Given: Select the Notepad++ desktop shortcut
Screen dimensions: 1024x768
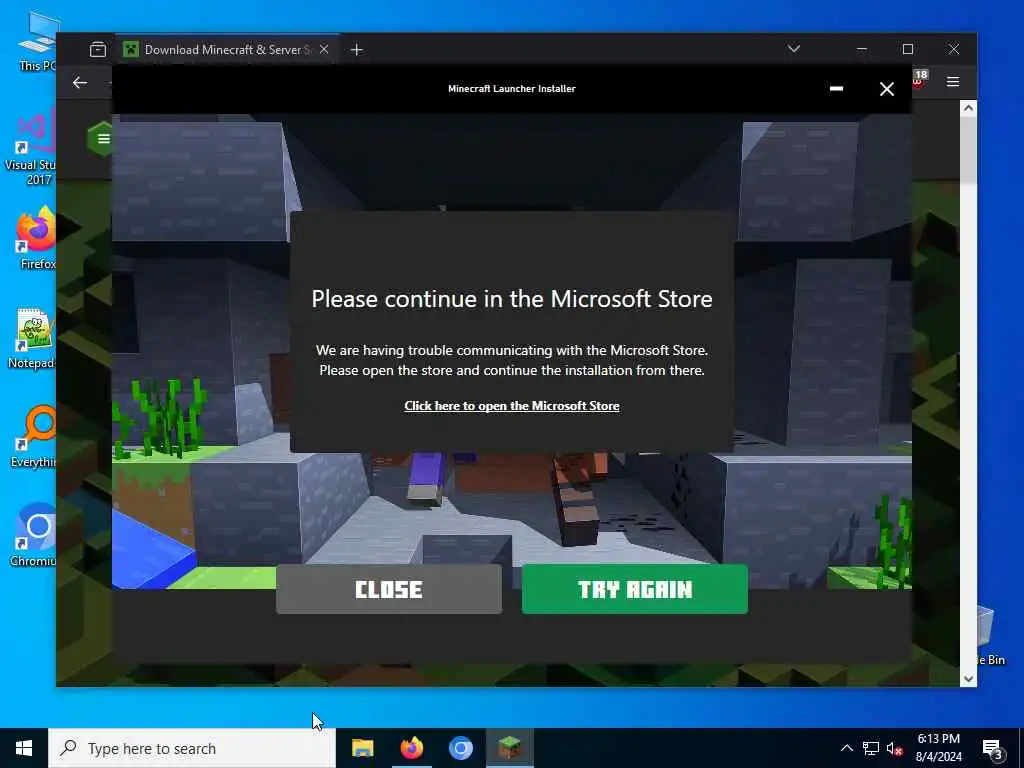Looking at the screenshot, I should click(32, 338).
